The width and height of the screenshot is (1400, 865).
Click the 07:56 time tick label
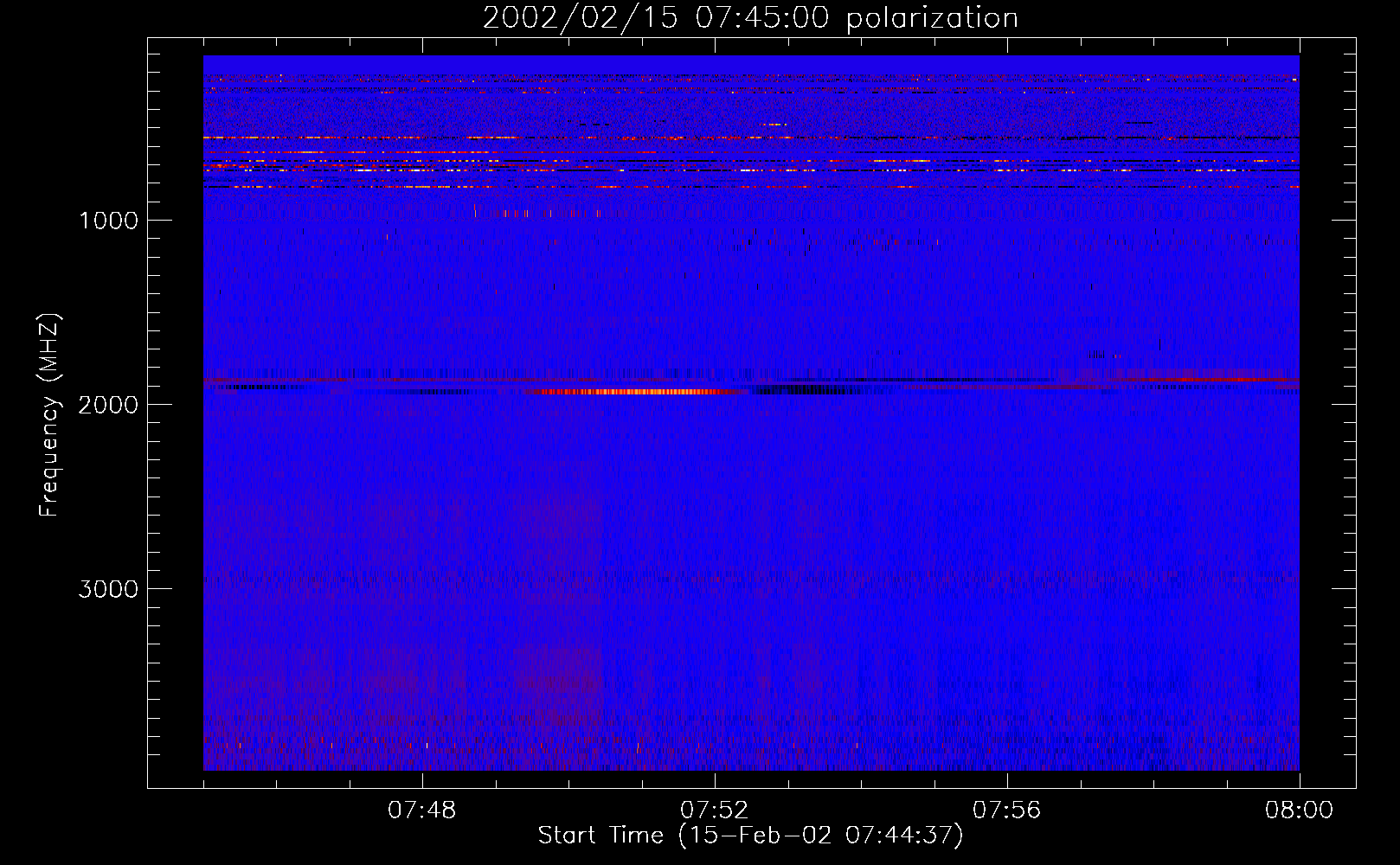click(x=1007, y=811)
